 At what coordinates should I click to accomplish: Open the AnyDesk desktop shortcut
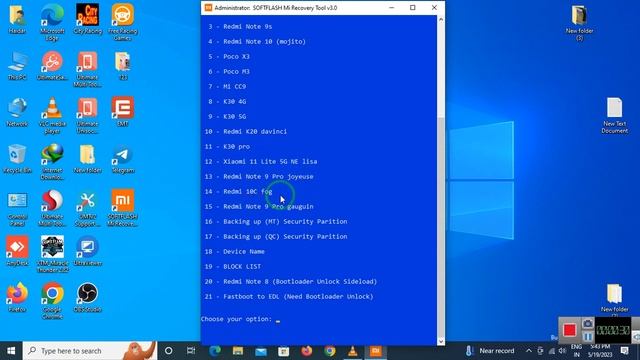[x=17, y=251]
